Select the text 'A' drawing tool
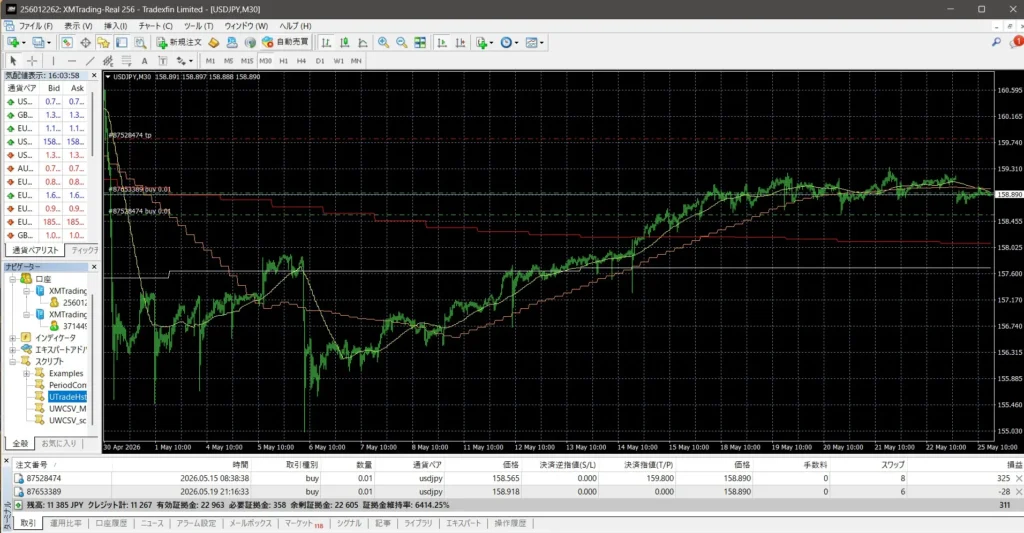This screenshot has height=533, width=1024. point(144,61)
